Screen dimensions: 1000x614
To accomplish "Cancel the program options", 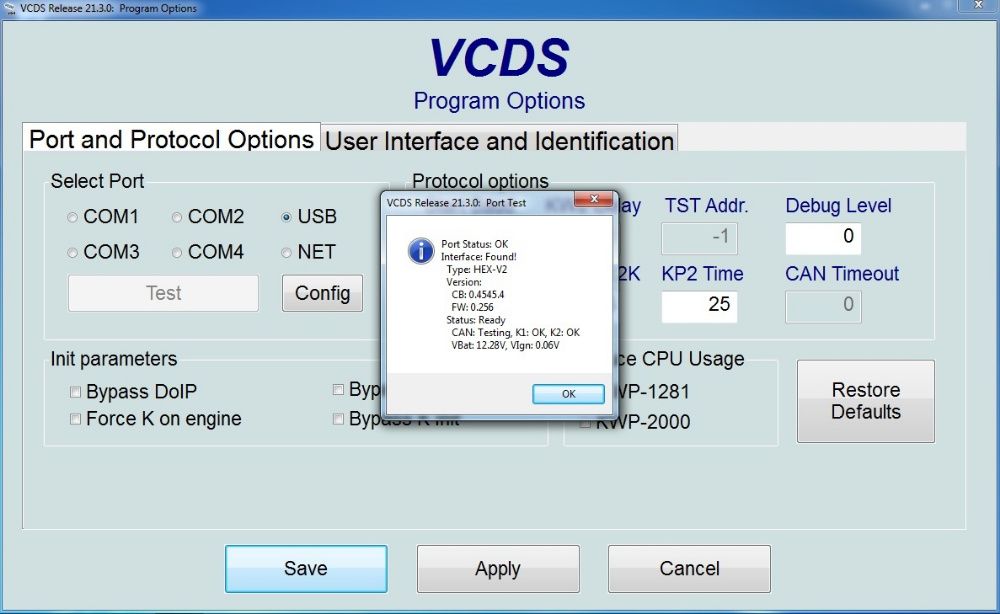I will (689, 569).
